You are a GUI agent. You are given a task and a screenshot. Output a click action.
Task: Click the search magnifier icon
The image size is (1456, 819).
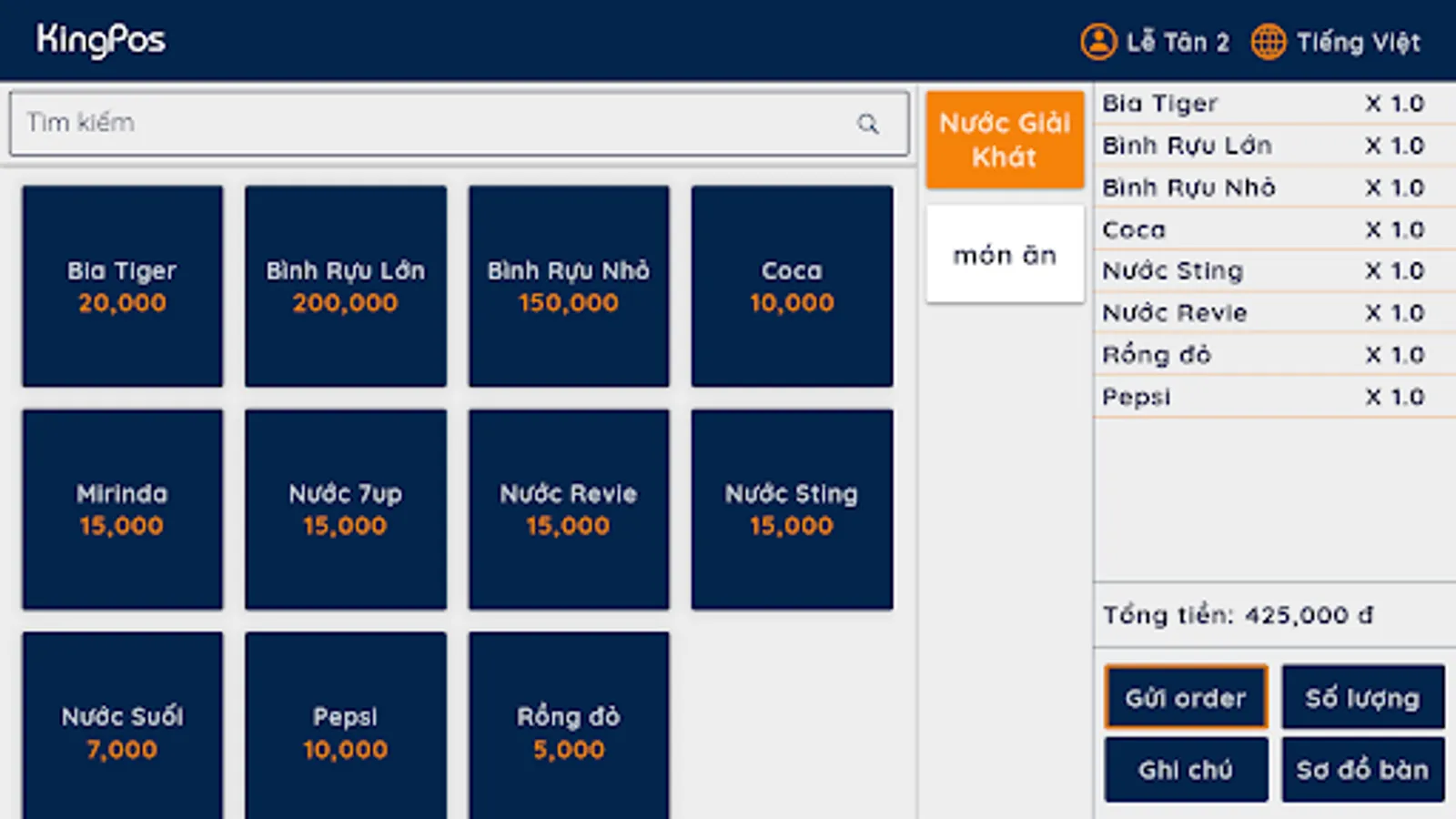point(867,124)
